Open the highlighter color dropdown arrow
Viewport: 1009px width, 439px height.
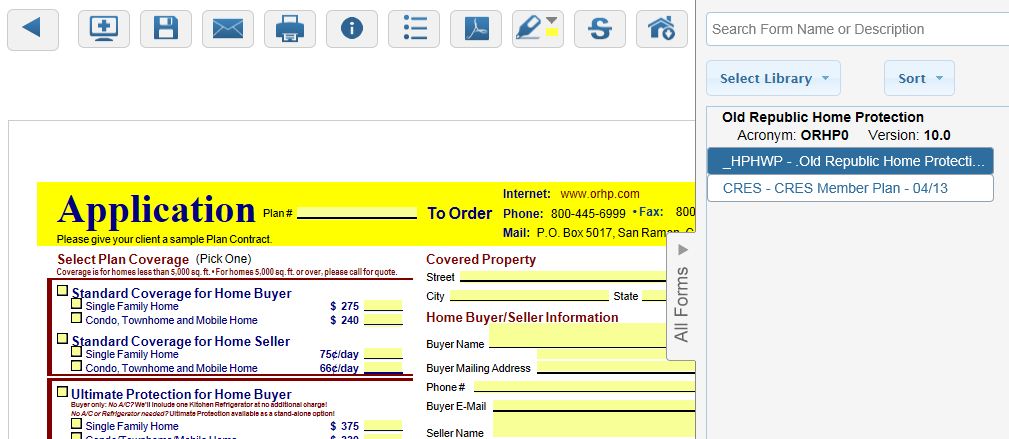(x=552, y=21)
